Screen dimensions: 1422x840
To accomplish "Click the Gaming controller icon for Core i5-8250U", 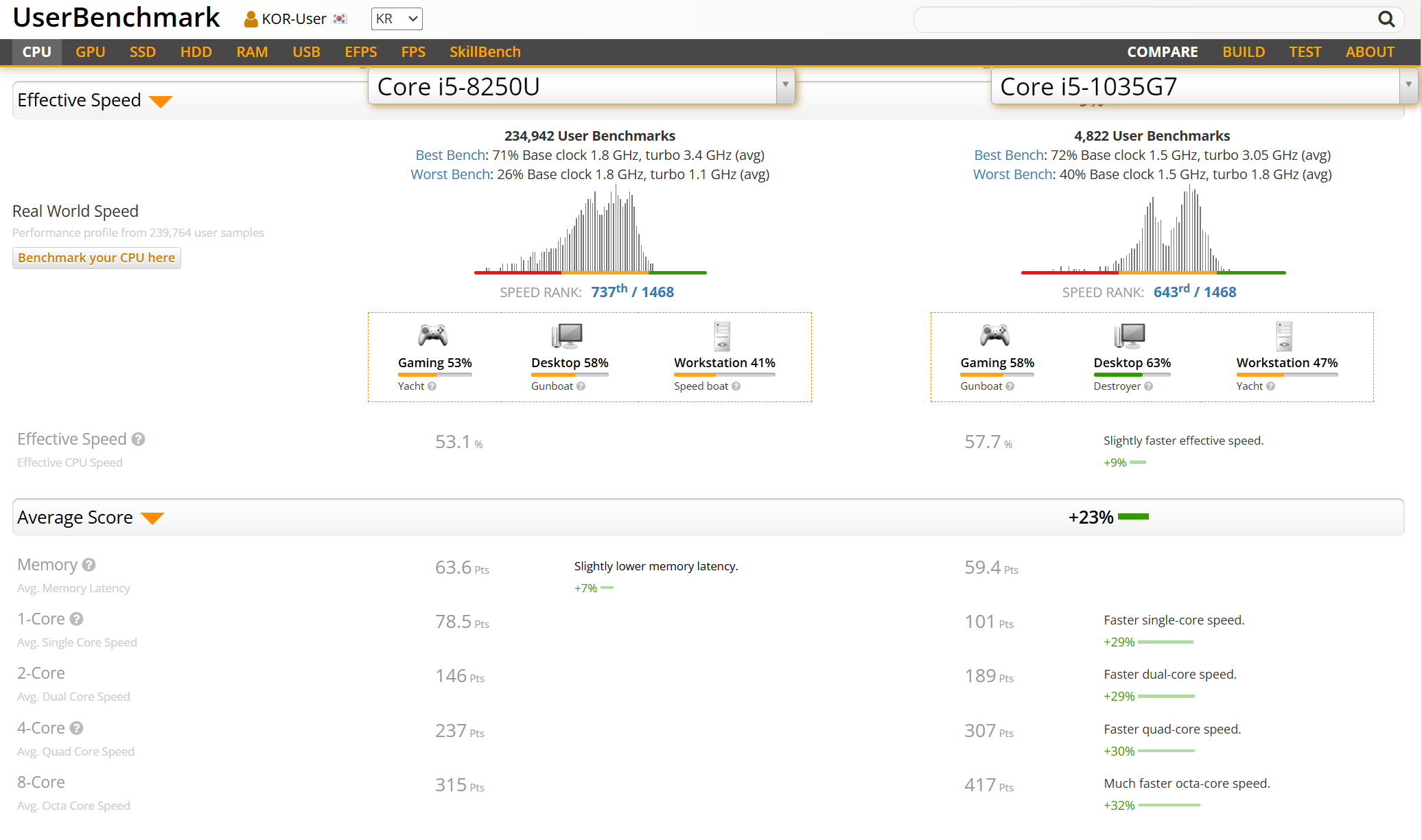I will tap(433, 336).
